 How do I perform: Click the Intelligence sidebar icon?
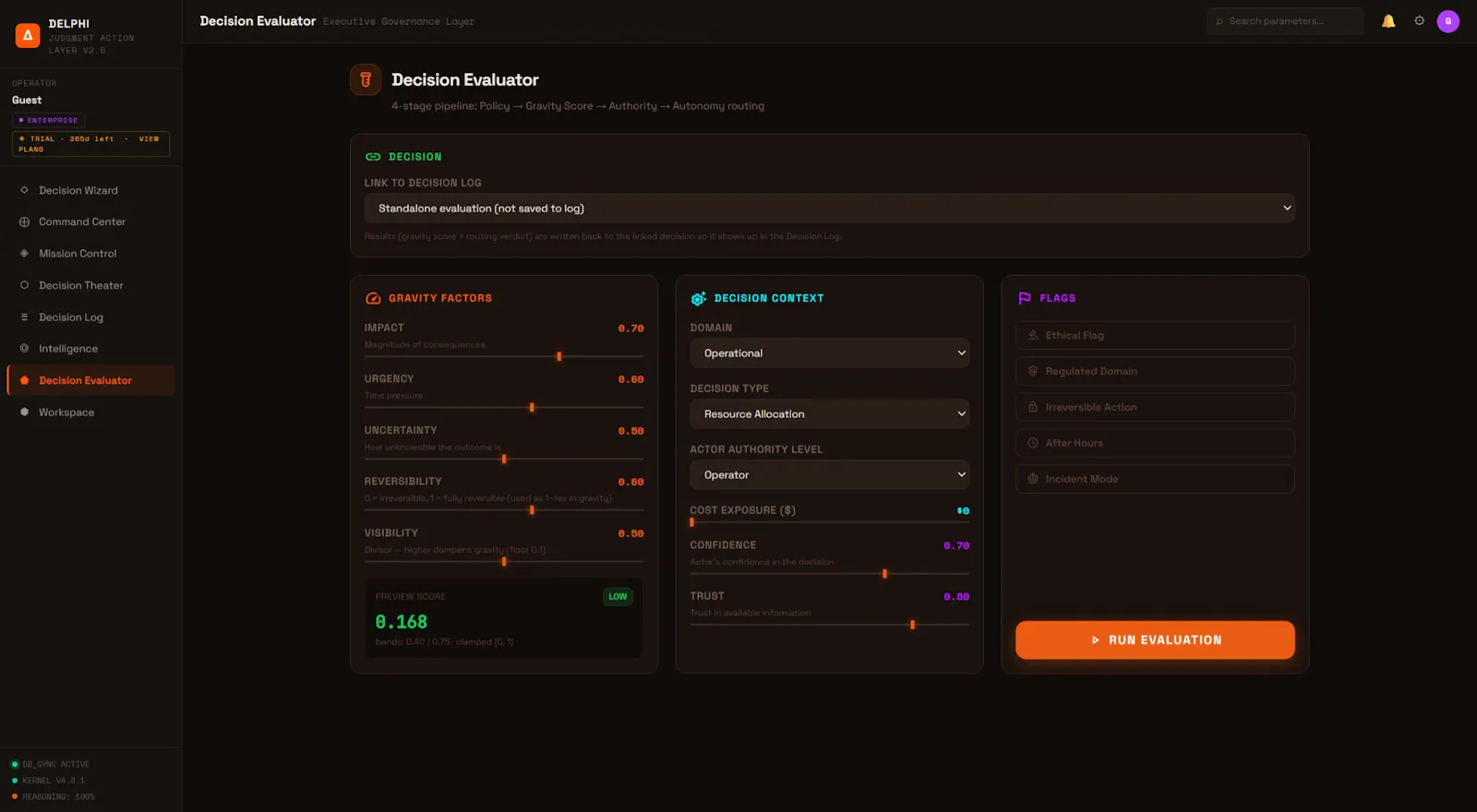(x=24, y=348)
